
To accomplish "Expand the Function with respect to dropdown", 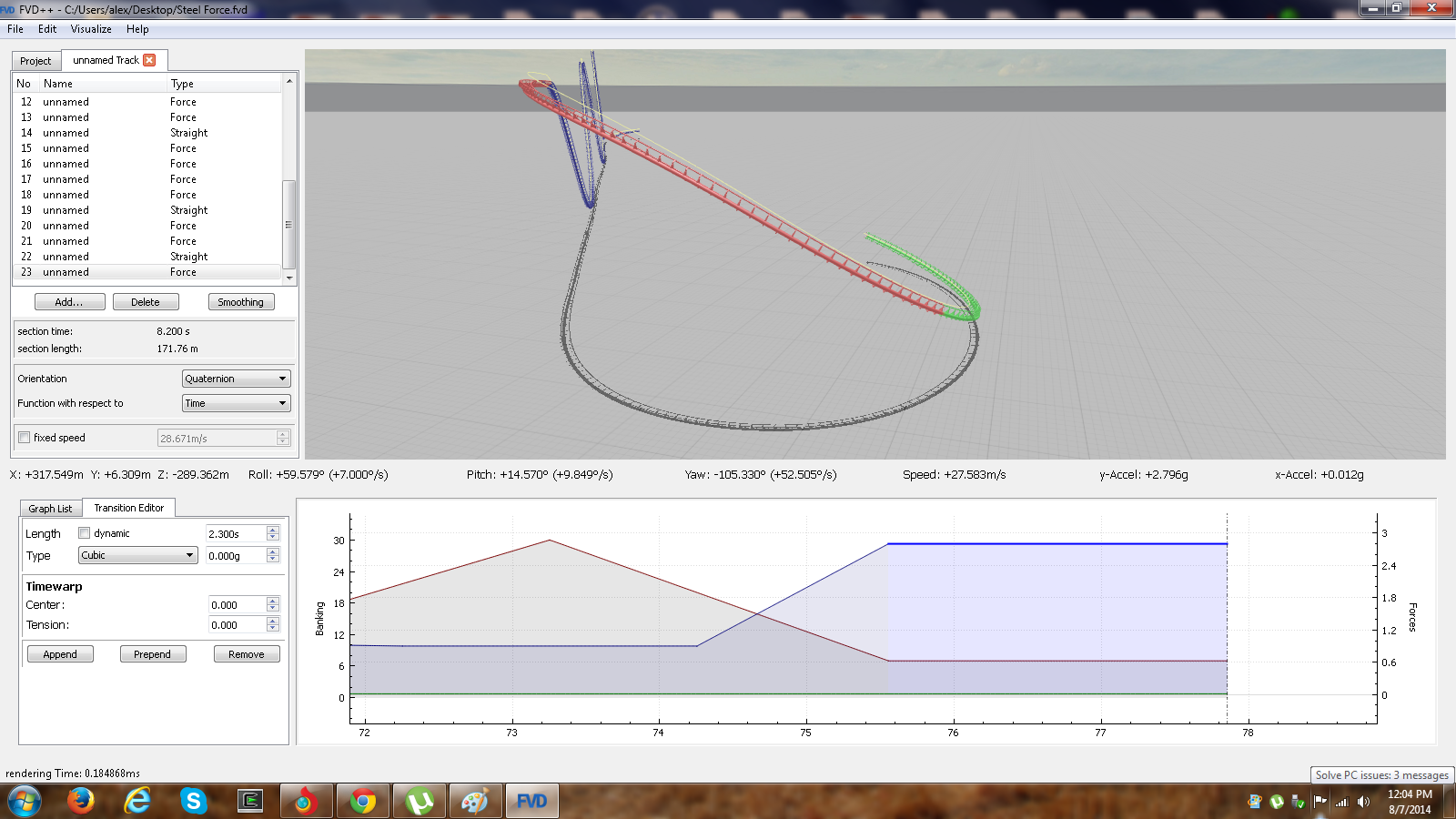I will [236, 403].
